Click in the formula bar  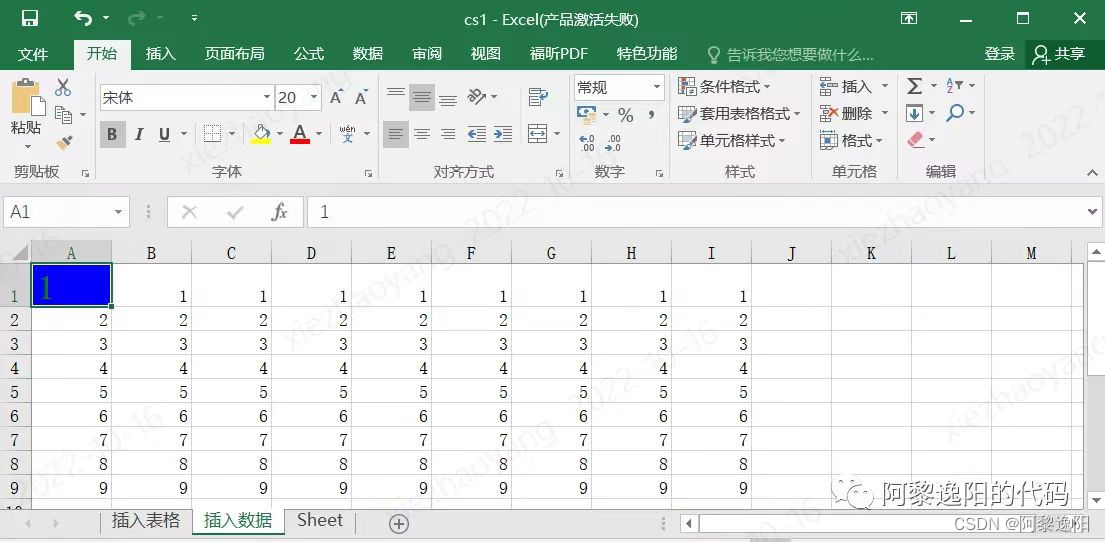(x=695, y=212)
